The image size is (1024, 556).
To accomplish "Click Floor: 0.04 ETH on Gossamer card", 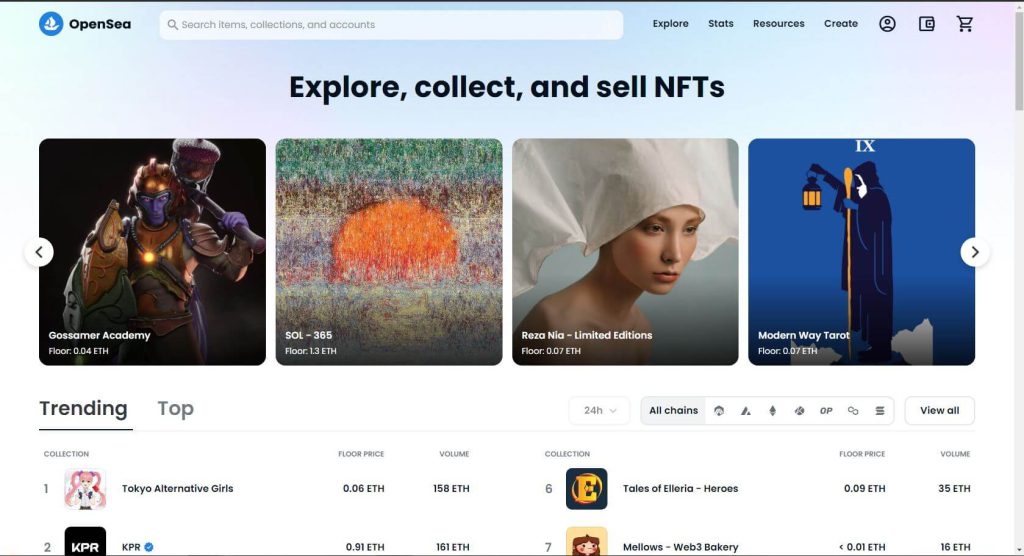I will [x=78, y=352].
